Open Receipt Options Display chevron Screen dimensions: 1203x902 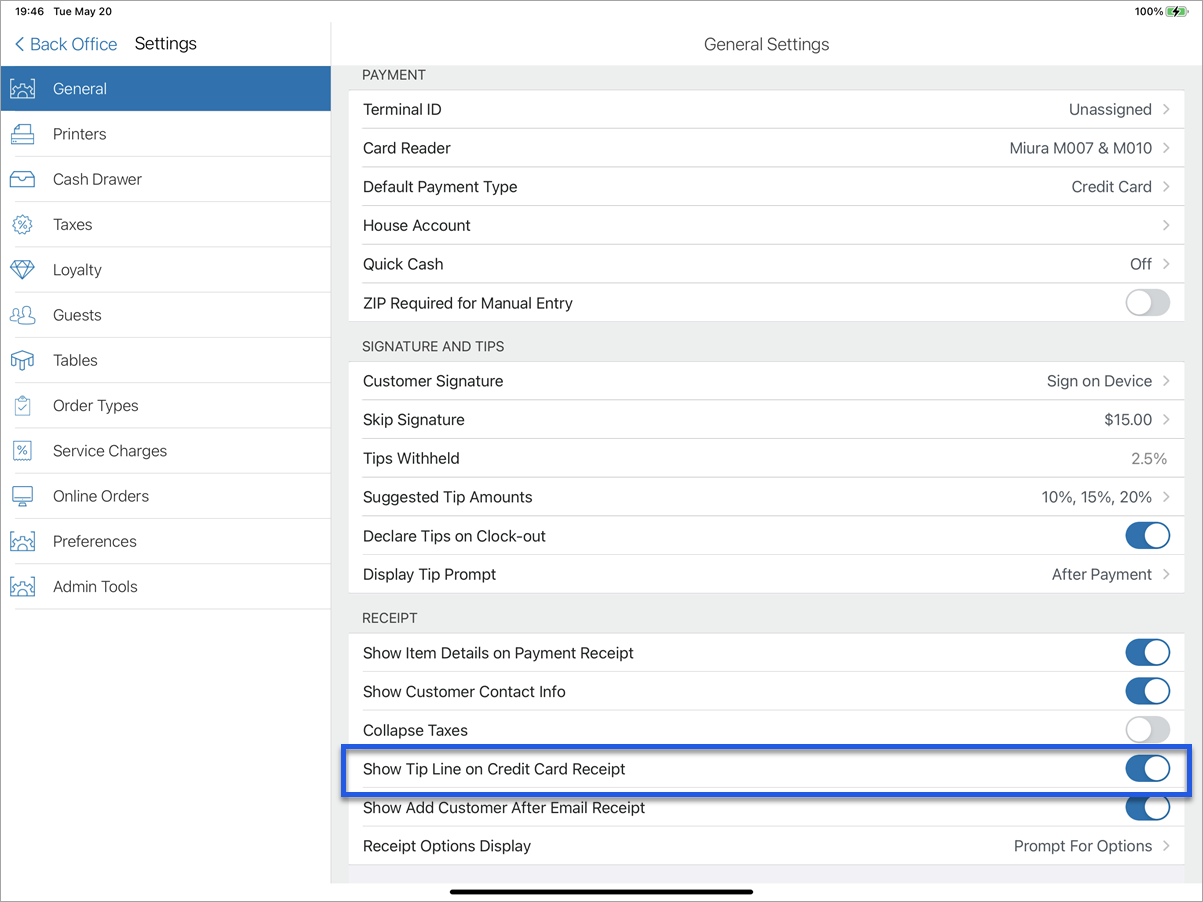point(1166,846)
